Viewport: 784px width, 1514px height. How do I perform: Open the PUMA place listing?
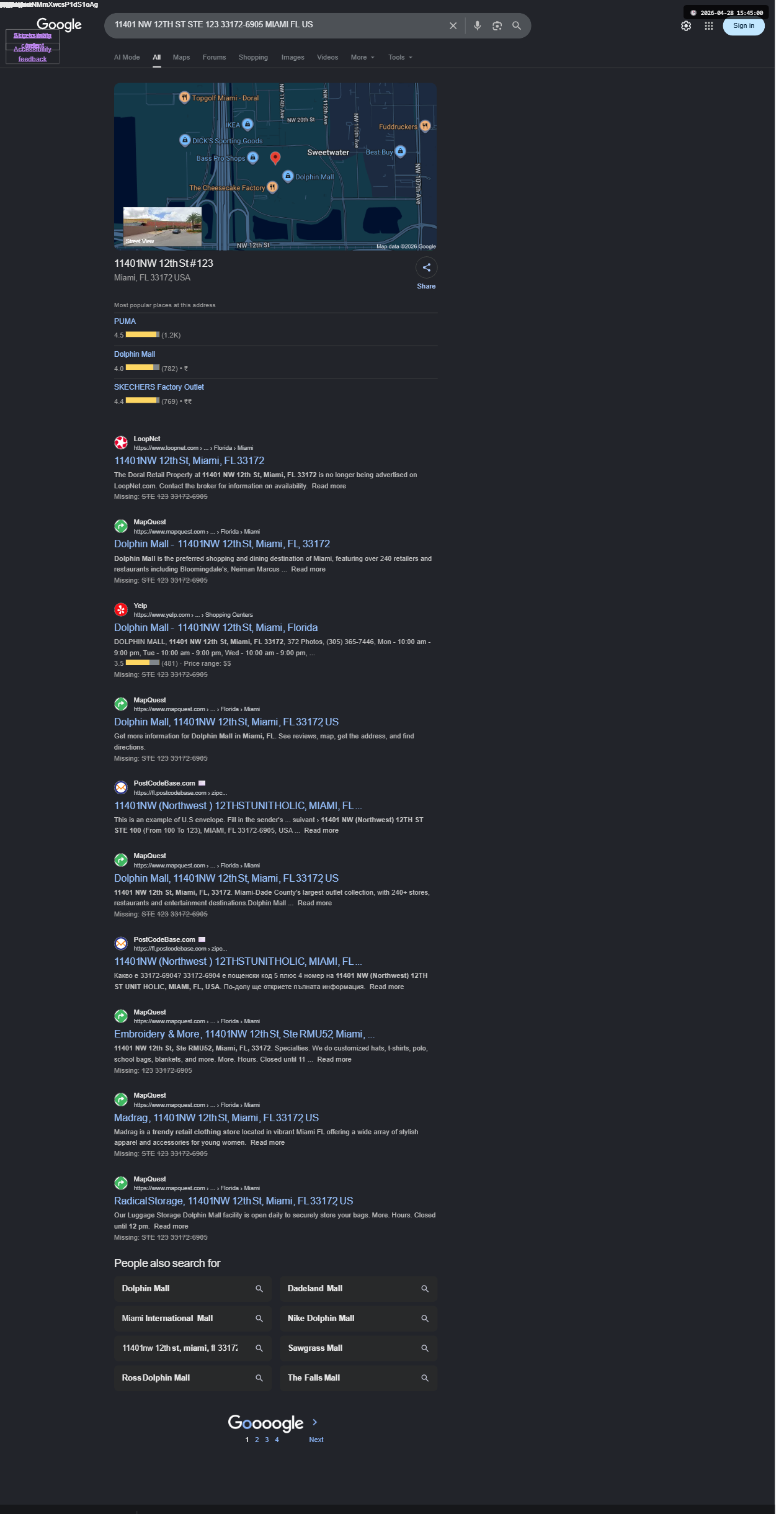tap(125, 321)
